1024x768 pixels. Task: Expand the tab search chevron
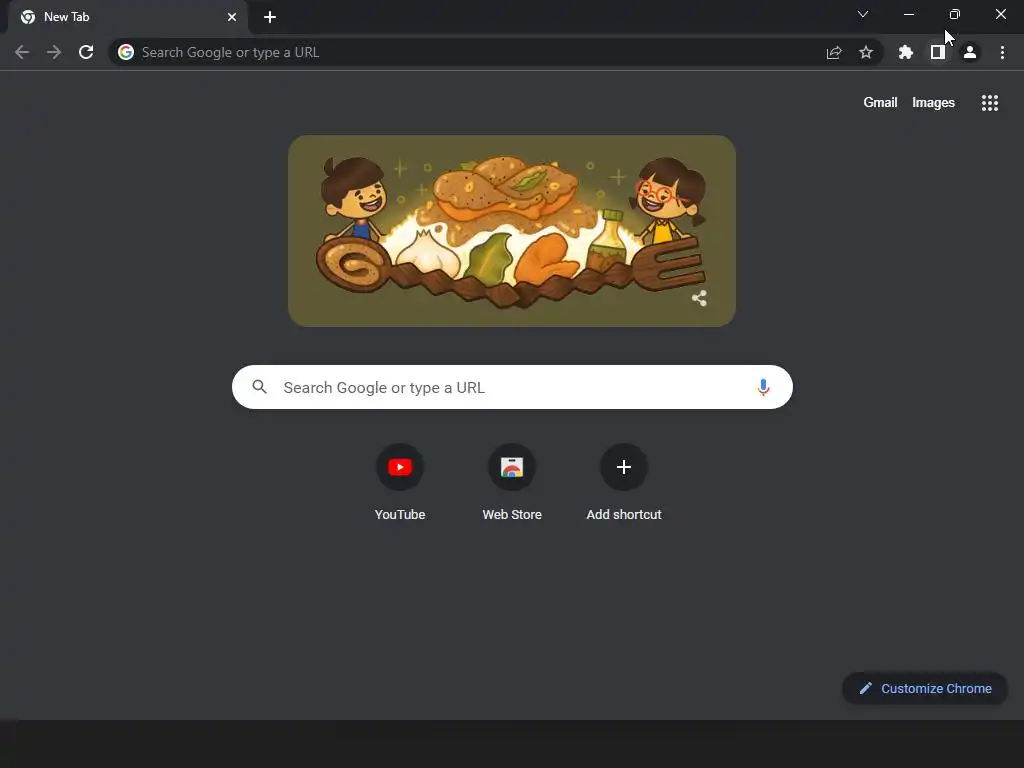coord(863,14)
